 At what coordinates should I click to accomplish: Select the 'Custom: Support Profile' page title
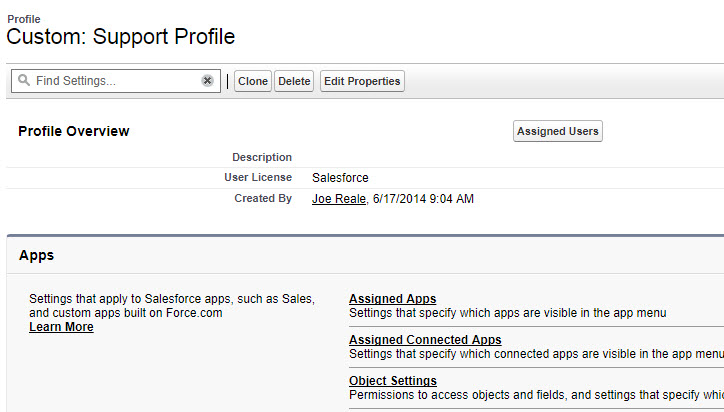tap(121, 36)
